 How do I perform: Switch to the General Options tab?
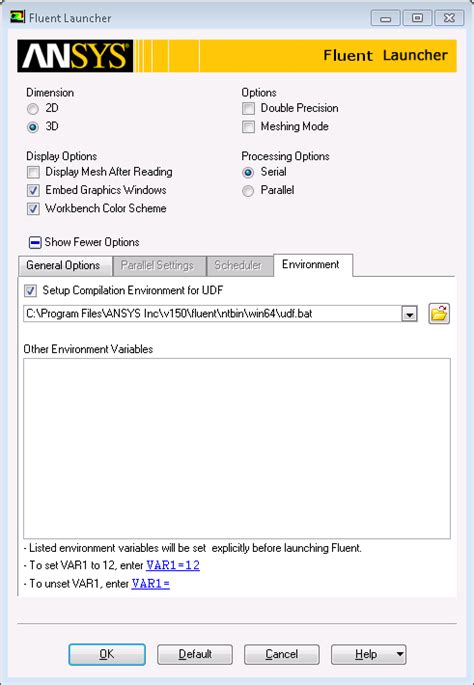(x=66, y=265)
